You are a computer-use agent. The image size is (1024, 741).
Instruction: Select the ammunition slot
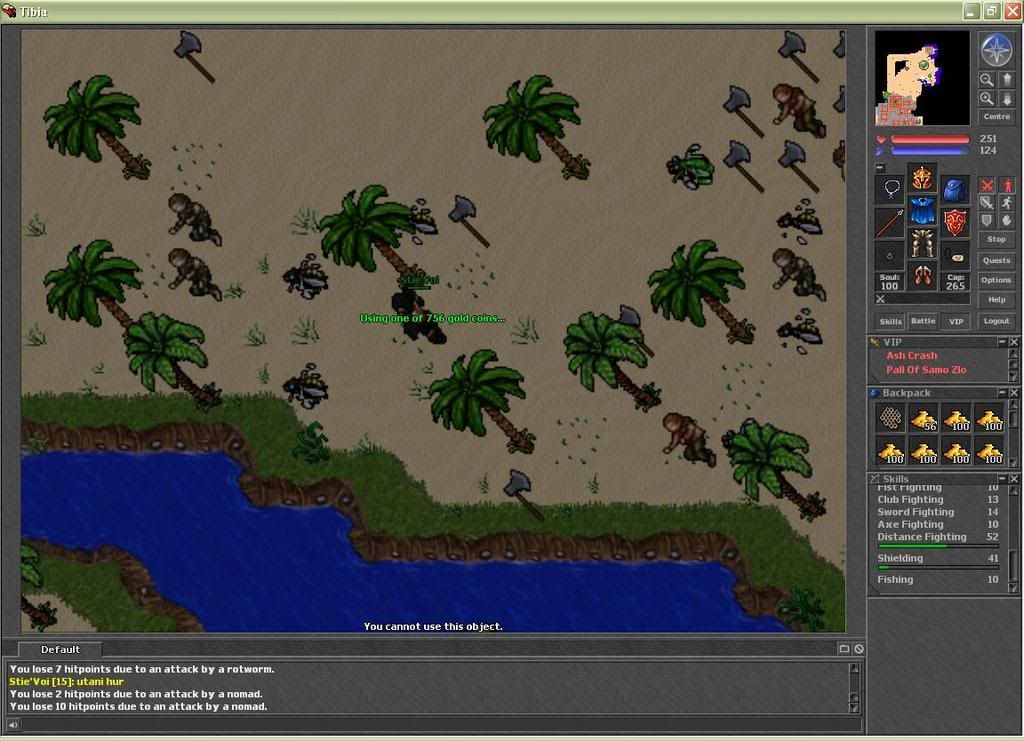tap(955, 255)
